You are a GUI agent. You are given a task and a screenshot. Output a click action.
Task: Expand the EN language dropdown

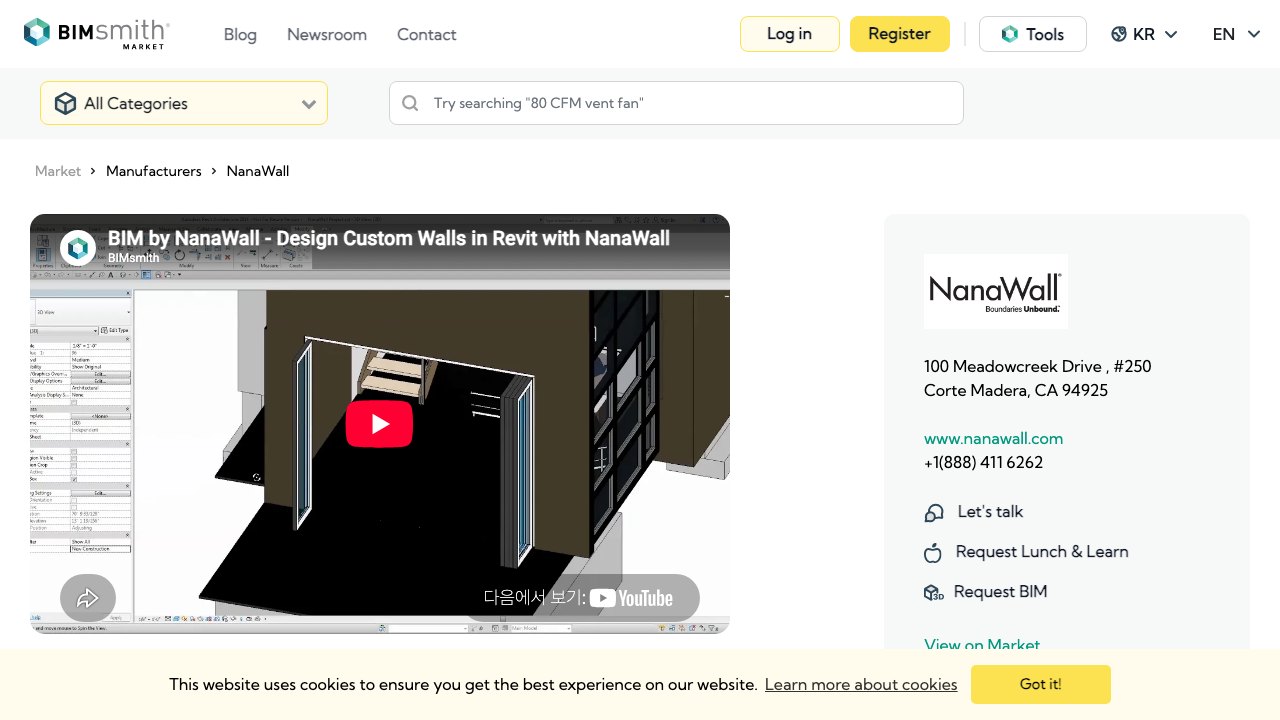[1237, 34]
